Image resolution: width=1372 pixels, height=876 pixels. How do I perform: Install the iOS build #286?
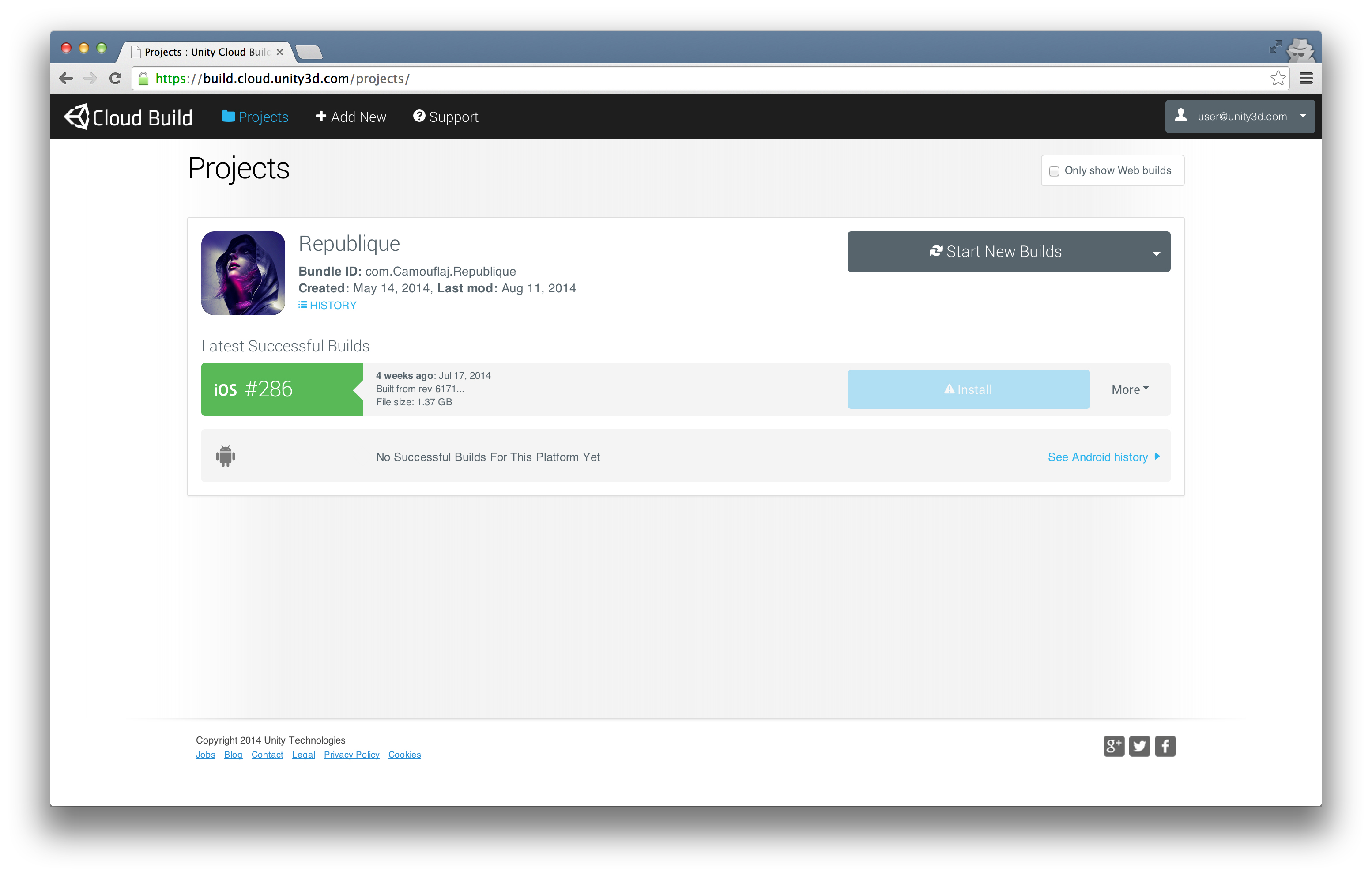click(968, 389)
